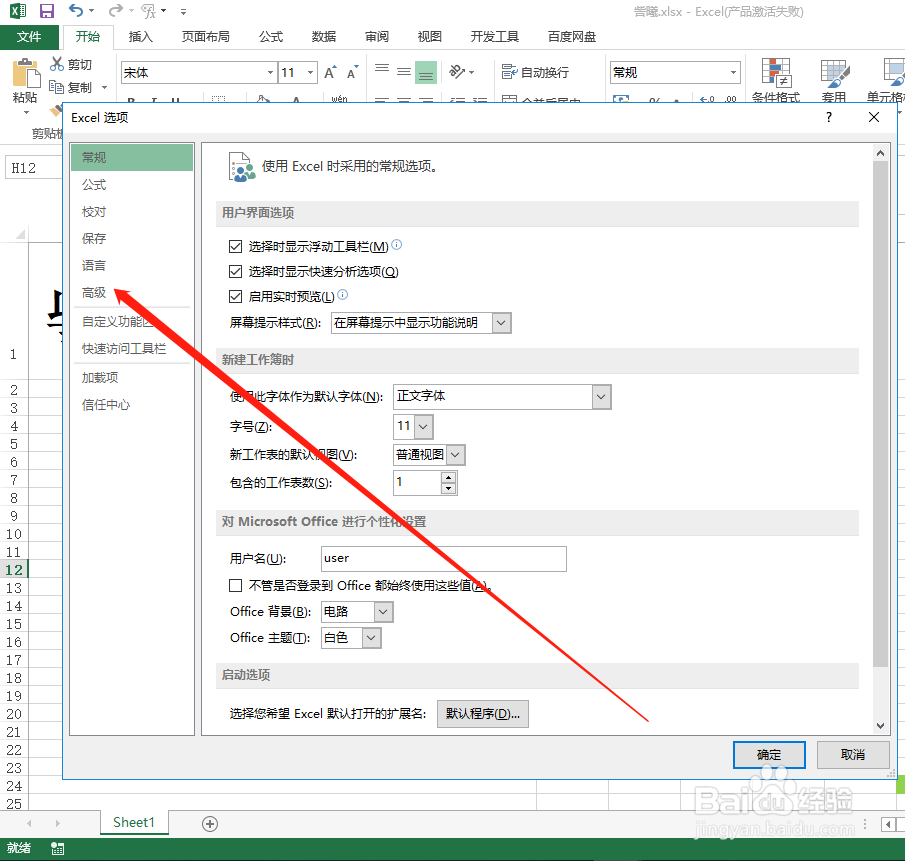
Task: Click the Copy icon in ribbon
Action: 57,87
